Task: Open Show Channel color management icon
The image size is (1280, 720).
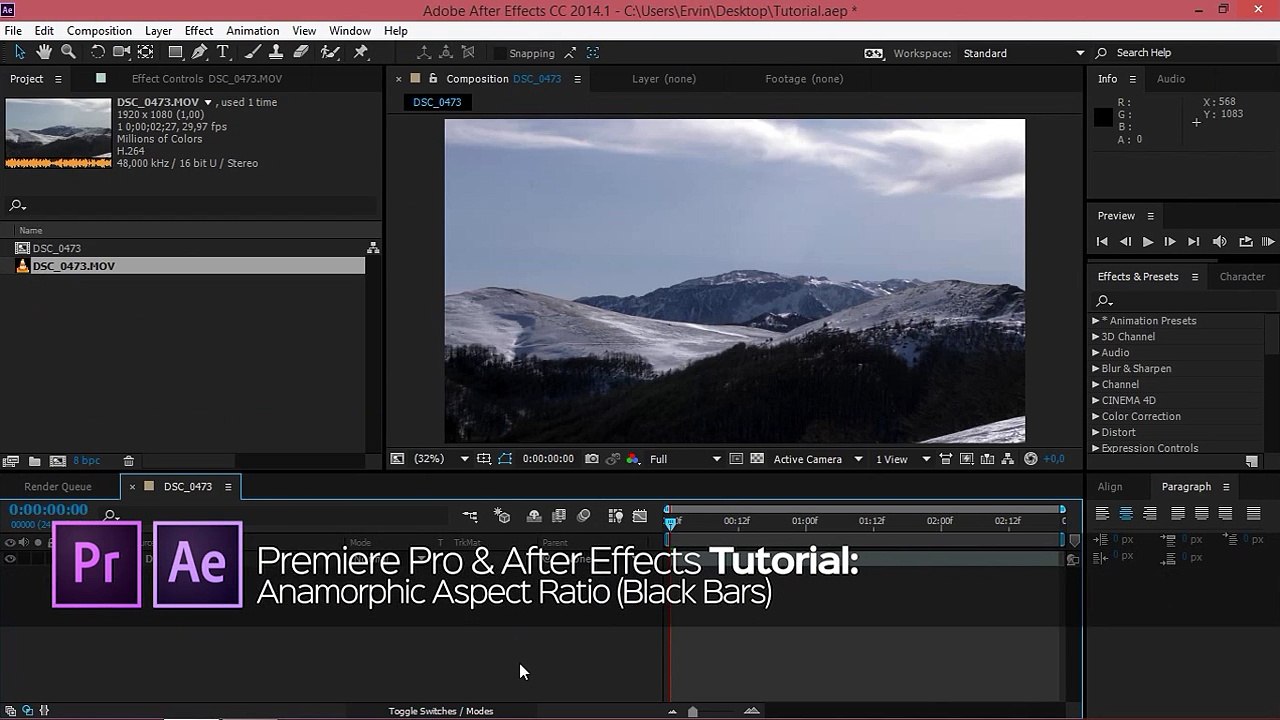Action: tap(633, 459)
